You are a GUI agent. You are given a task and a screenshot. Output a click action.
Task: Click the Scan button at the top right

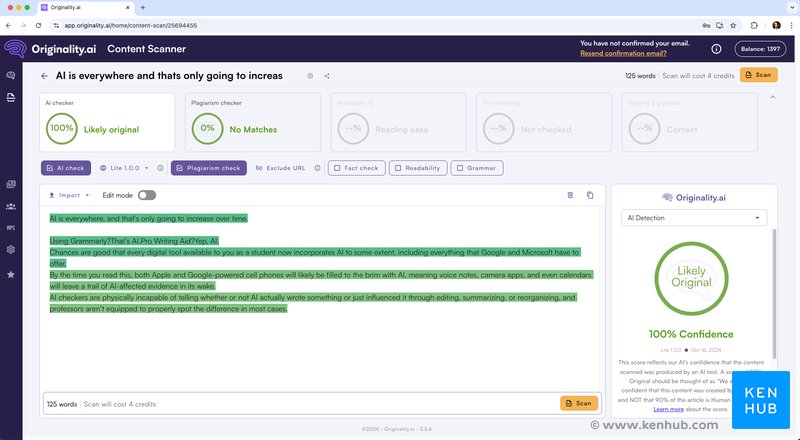pyautogui.click(x=759, y=75)
